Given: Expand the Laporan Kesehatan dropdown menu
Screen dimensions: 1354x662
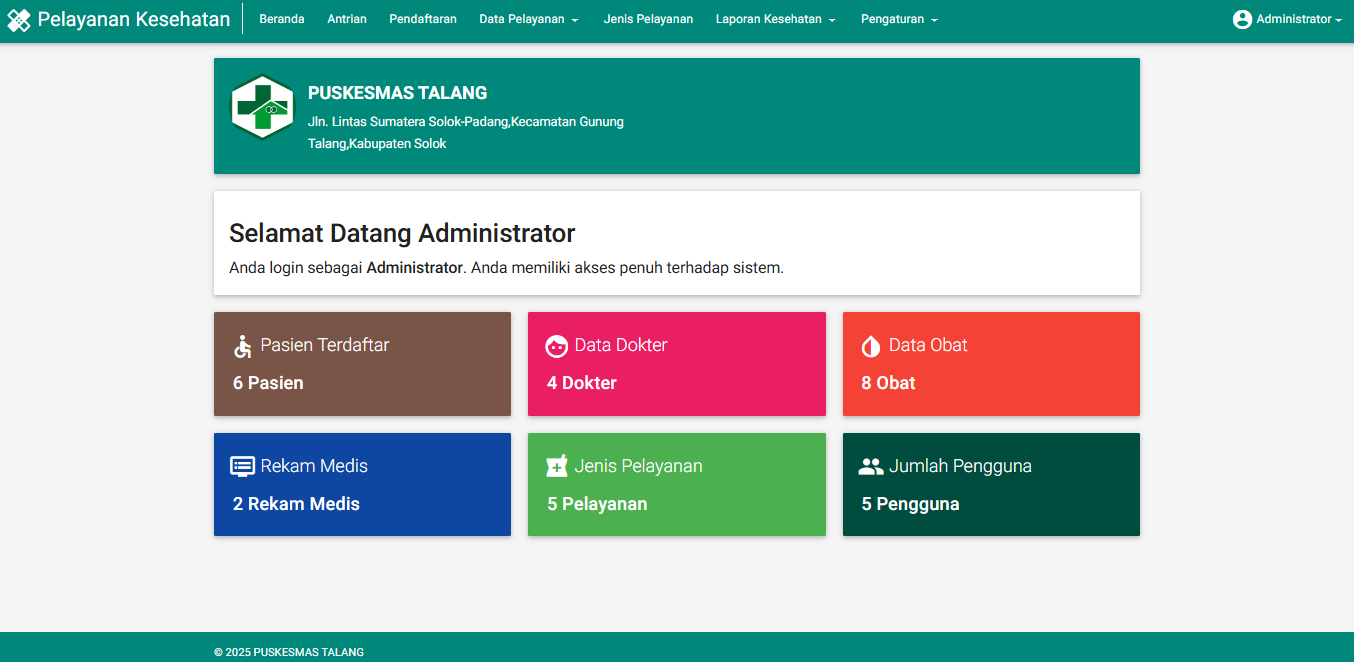Looking at the screenshot, I should click(x=776, y=19).
